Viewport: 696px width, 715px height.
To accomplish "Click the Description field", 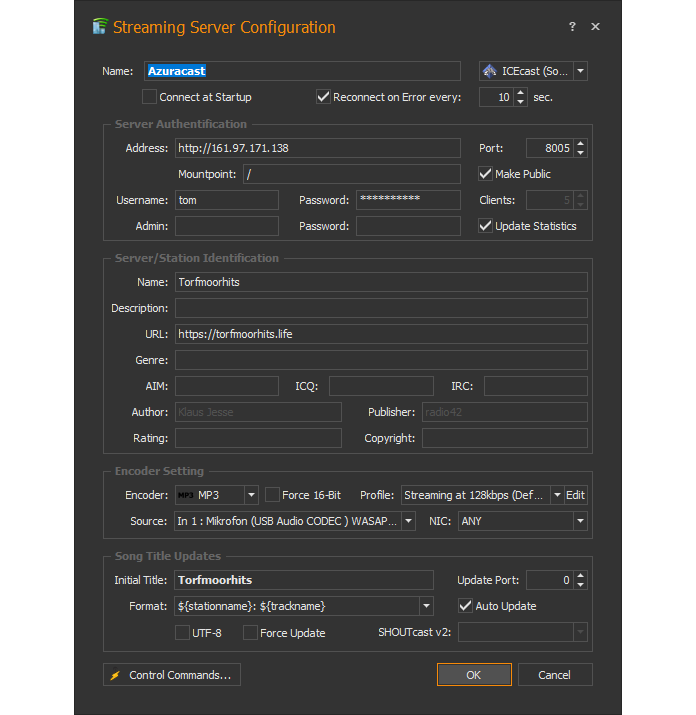I will click(381, 308).
